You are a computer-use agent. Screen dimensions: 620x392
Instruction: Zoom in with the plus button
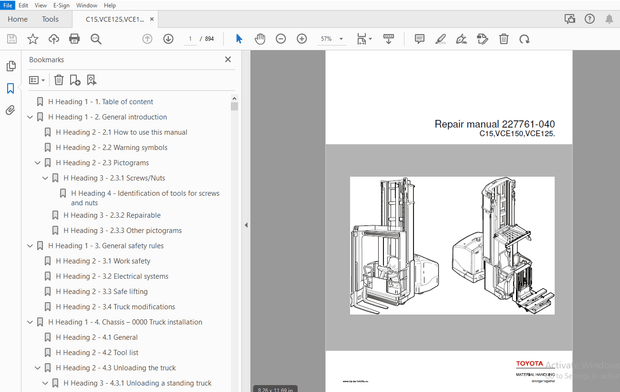point(302,39)
